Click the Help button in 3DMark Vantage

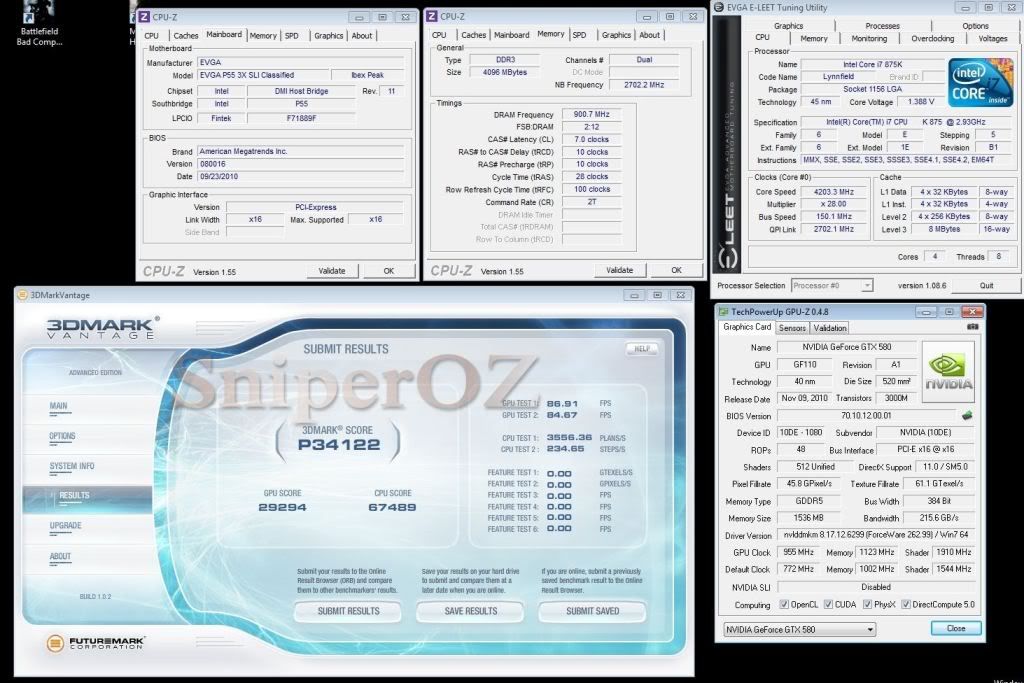click(x=641, y=349)
